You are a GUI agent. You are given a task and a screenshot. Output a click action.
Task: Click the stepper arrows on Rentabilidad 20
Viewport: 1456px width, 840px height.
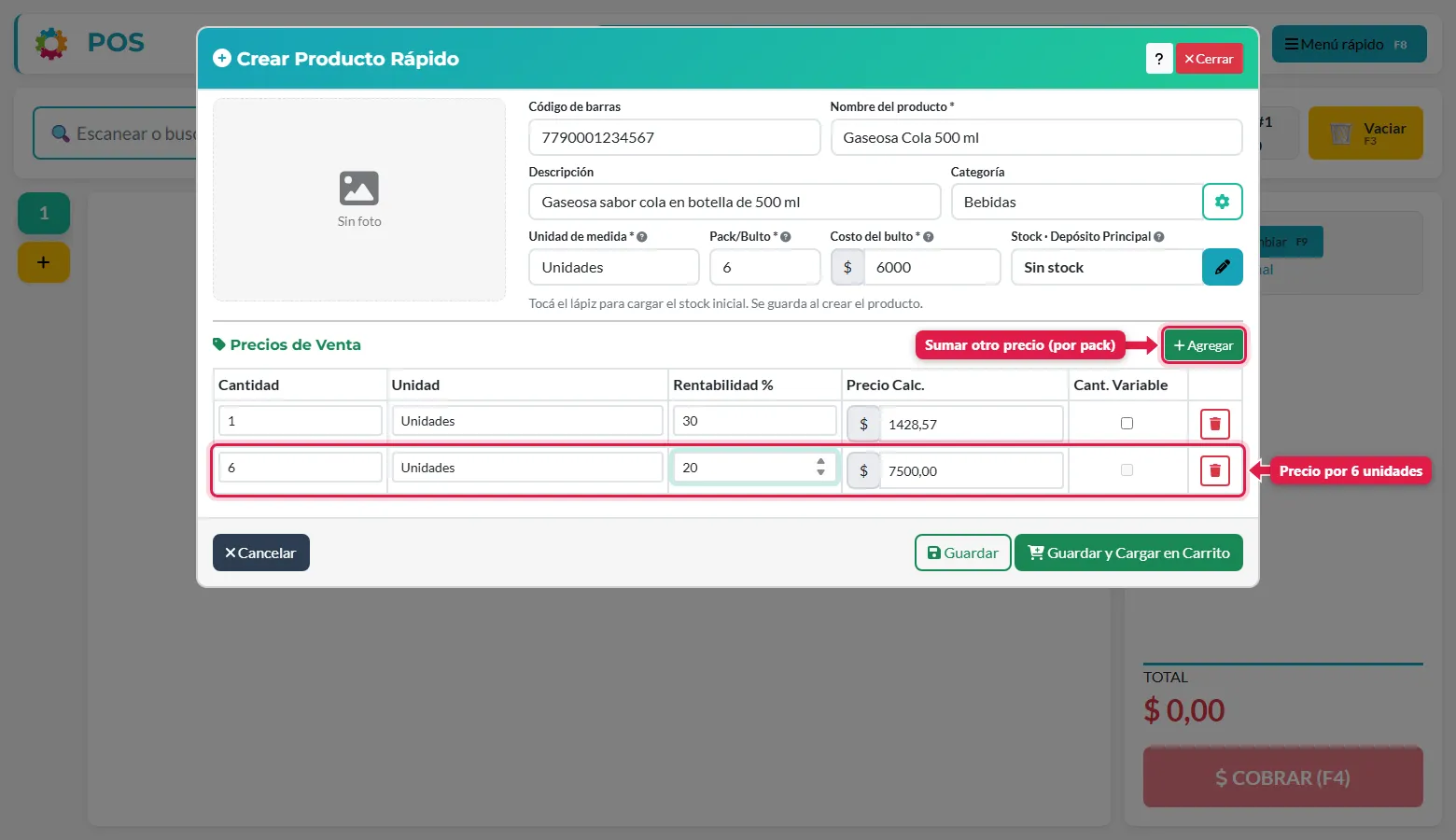(820, 467)
